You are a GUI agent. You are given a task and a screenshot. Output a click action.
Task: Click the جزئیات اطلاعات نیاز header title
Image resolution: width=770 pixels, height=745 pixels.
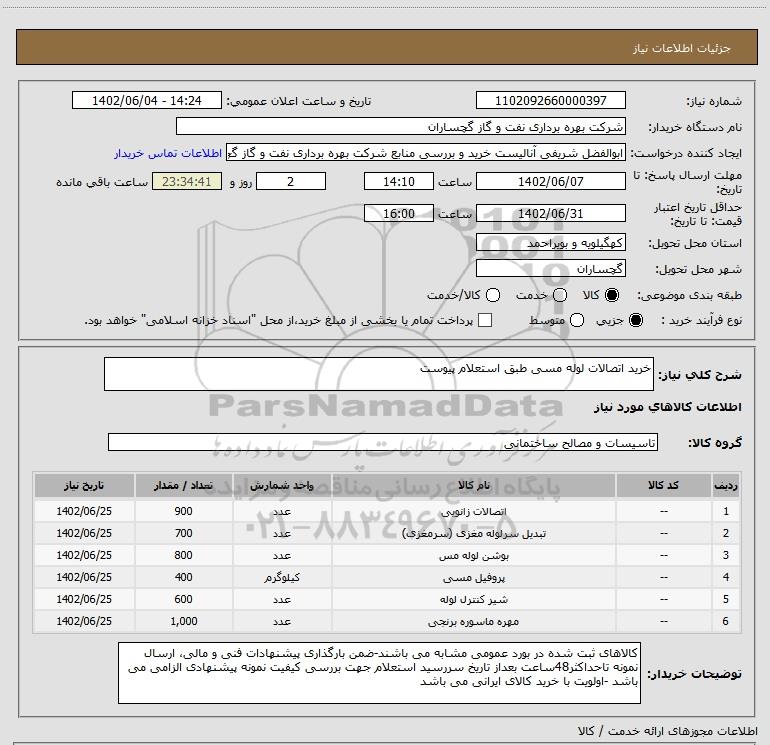[x=681, y=48]
